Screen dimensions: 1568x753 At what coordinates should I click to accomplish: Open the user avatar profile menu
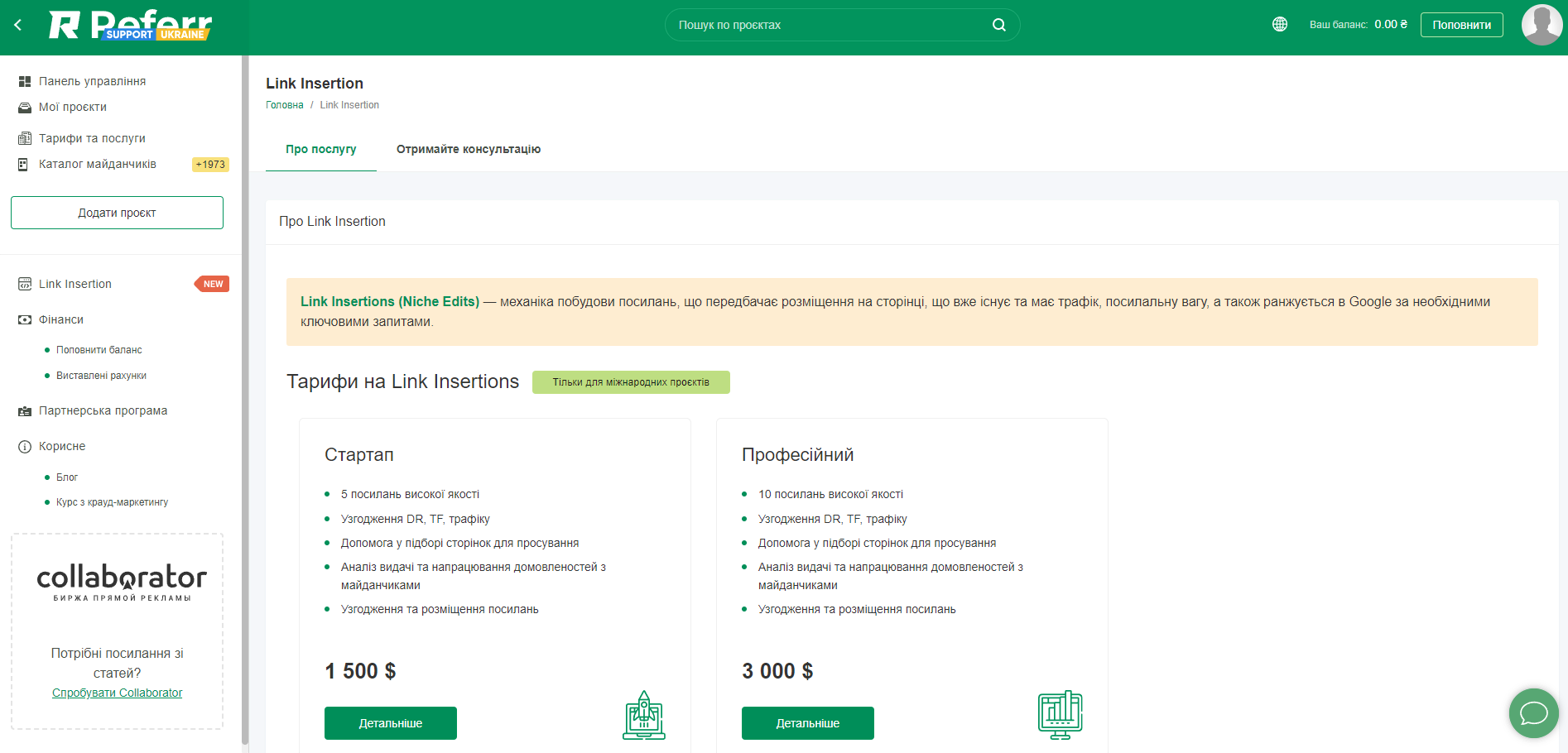pos(1542,25)
